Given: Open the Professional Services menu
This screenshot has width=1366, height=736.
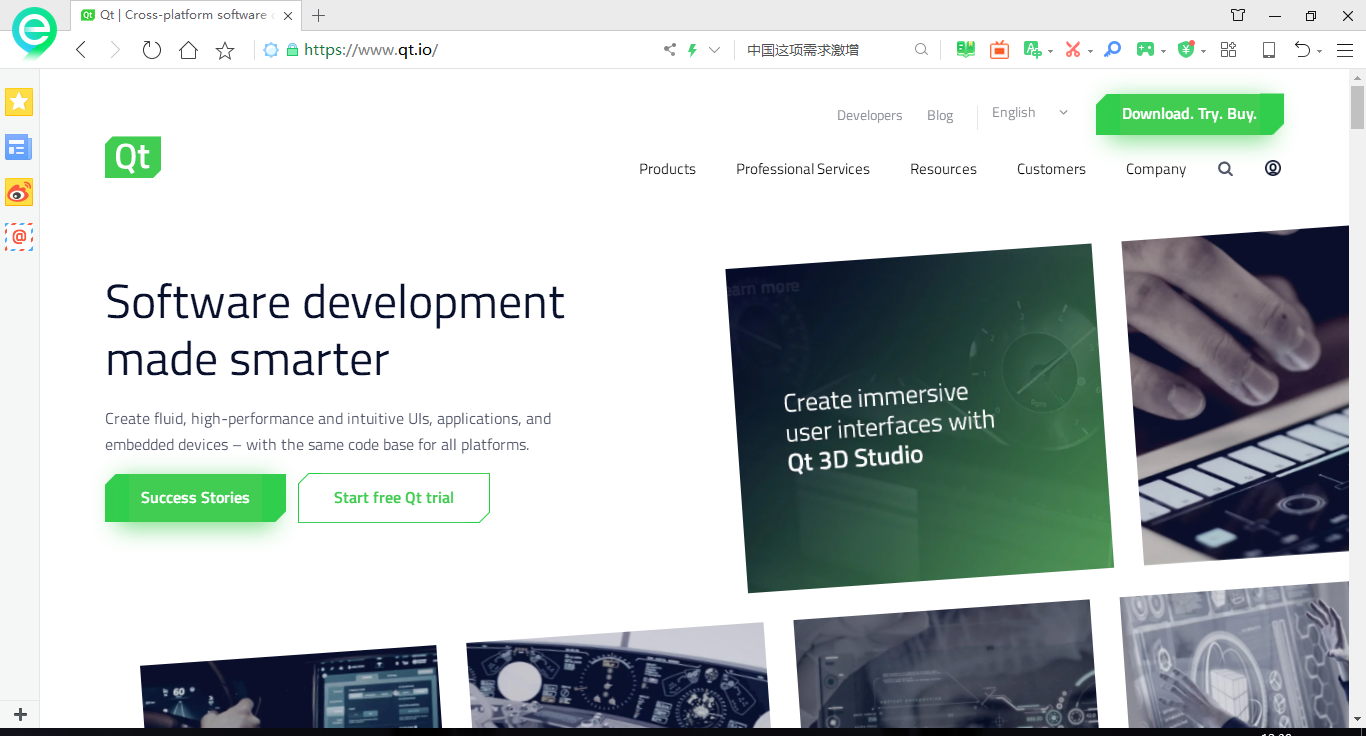Looking at the screenshot, I should click(803, 169).
